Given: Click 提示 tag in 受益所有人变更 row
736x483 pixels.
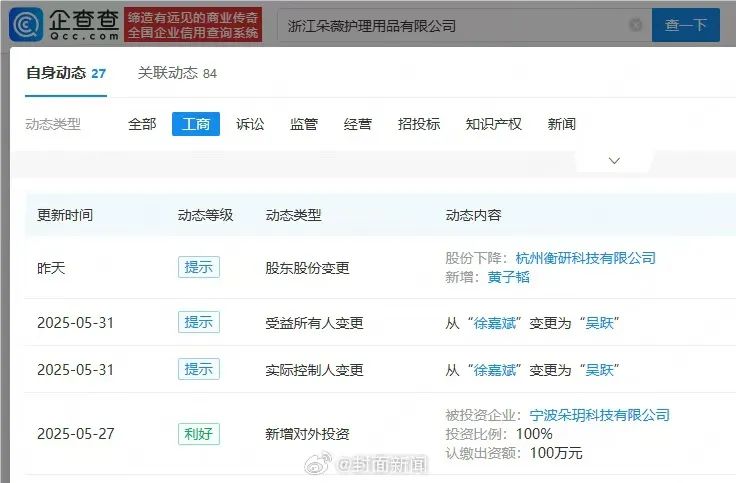Looking at the screenshot, I should click(x=199, y=322).
